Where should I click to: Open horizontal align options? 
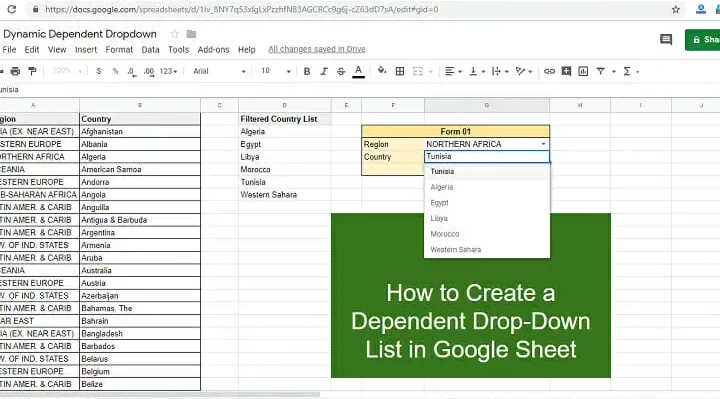pos(453,71)
